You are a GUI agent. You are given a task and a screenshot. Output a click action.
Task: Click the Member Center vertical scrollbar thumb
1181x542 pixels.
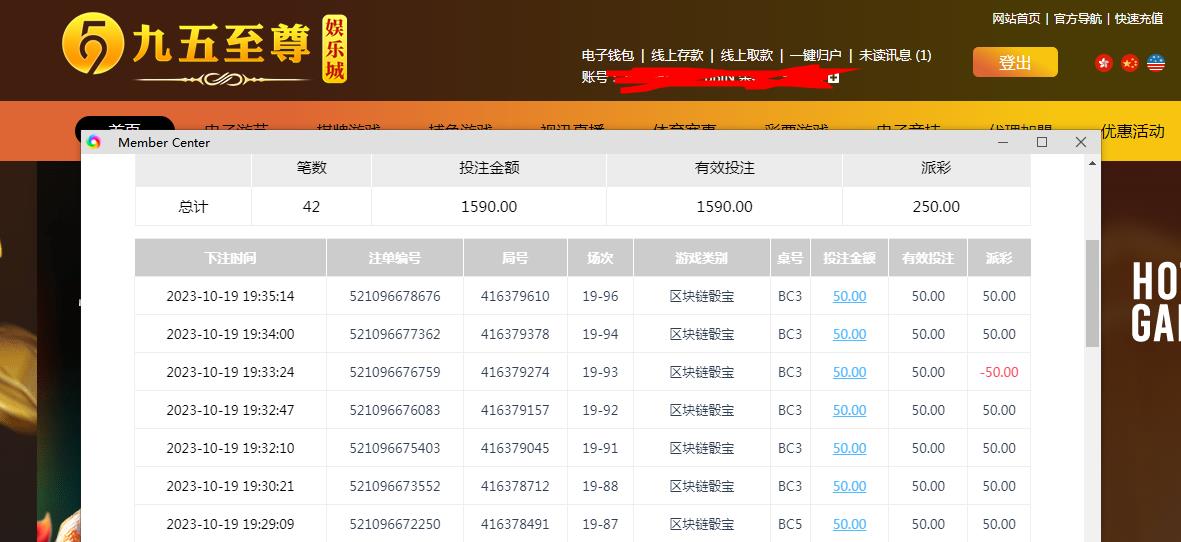point(1092,293)
